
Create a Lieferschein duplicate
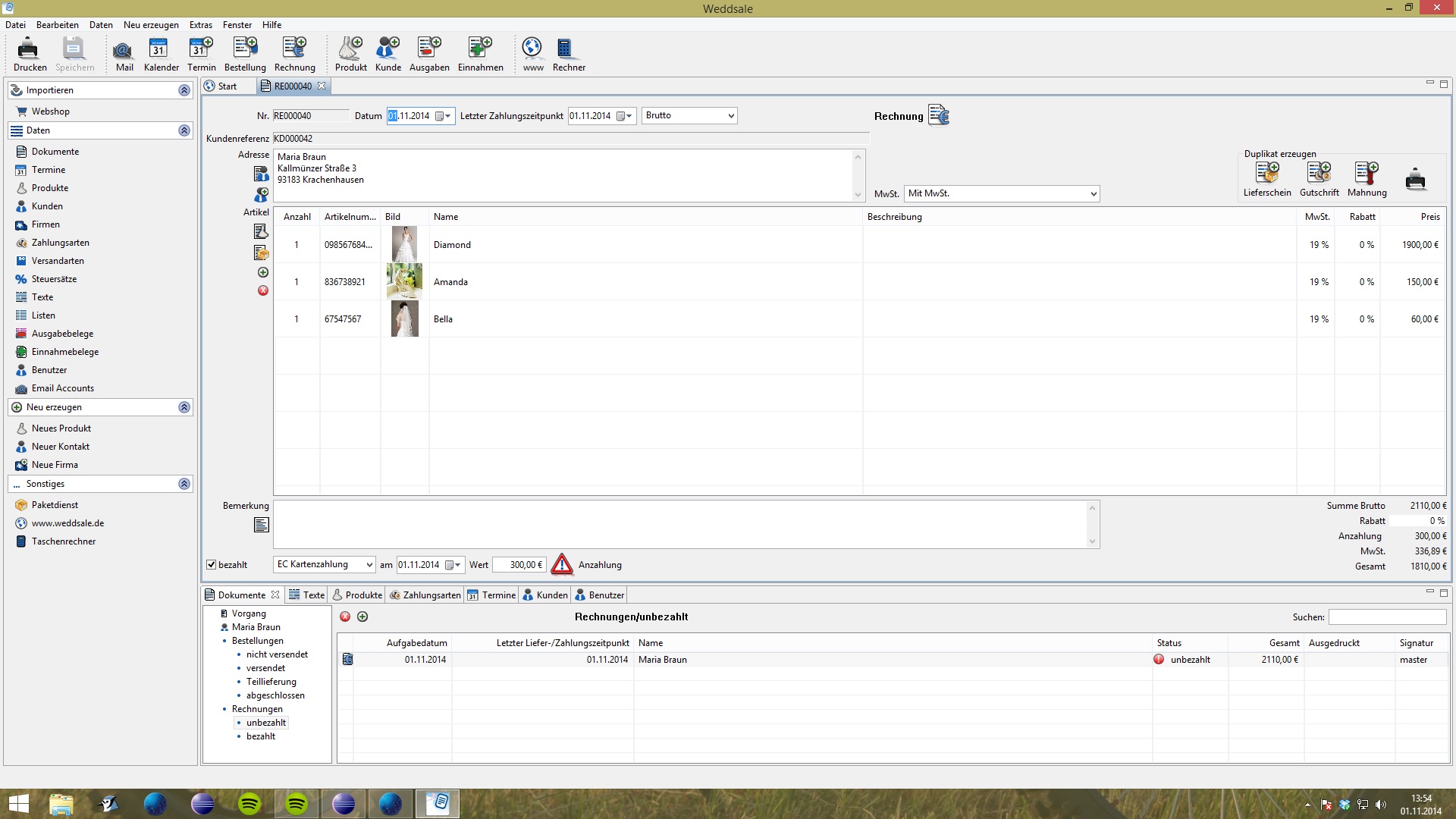1266,174
